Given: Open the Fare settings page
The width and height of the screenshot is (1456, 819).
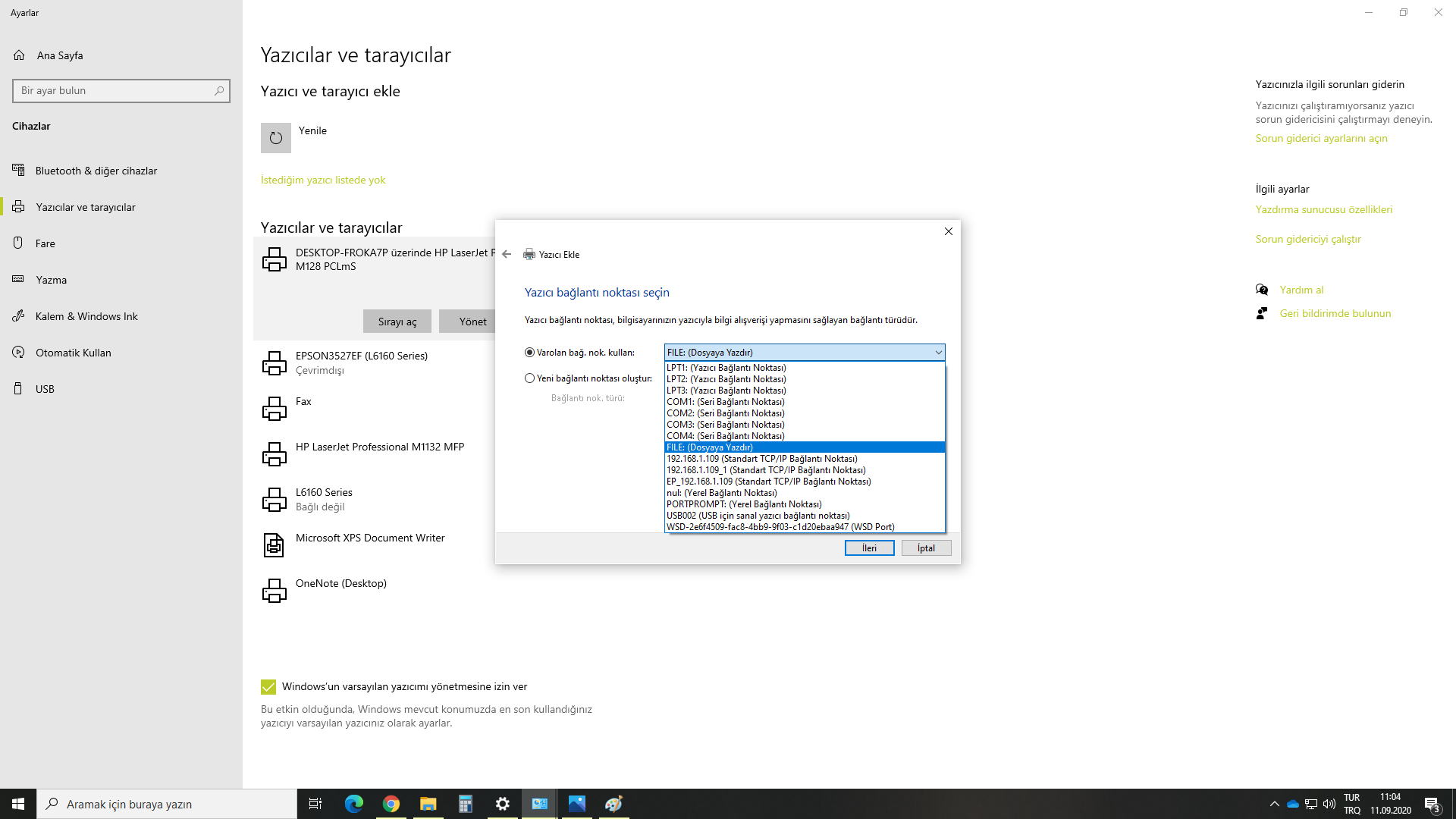Looking at the screenshot, I should pyautogui.click(x=45, y=243).
